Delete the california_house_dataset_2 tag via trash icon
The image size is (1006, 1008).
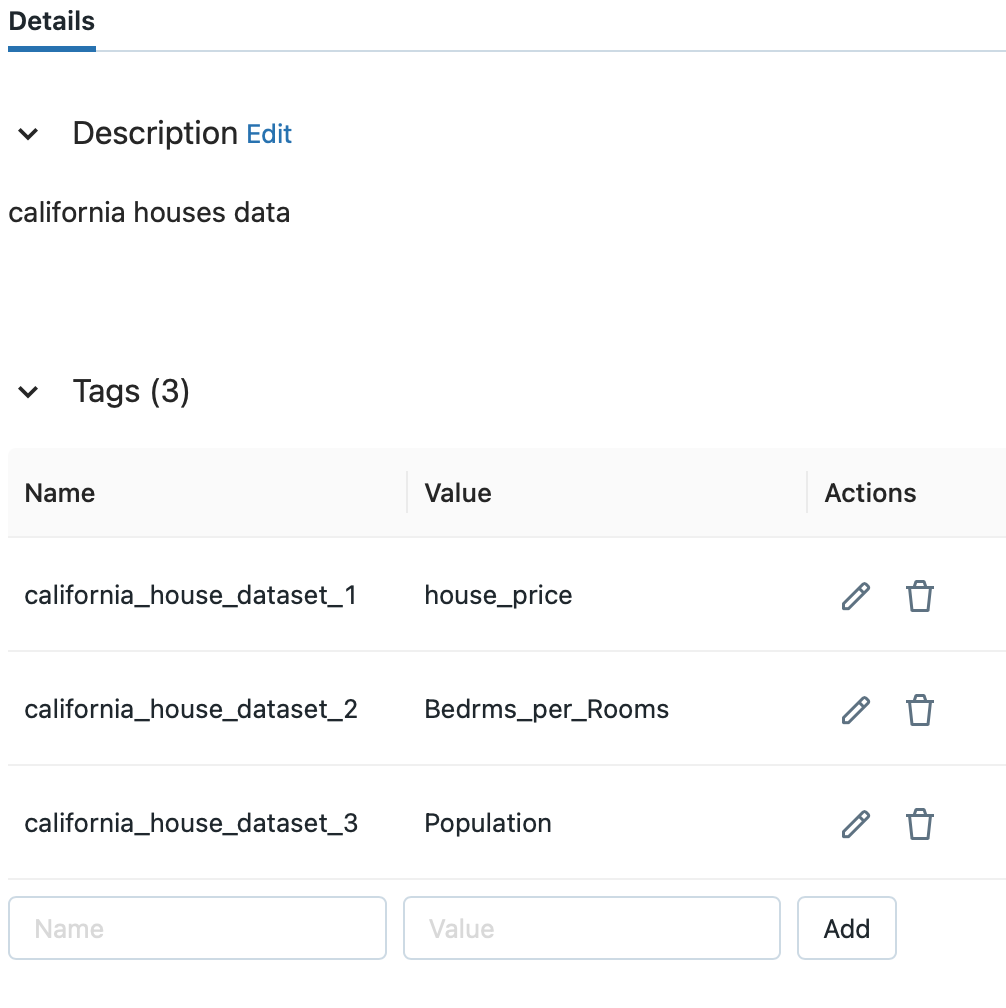[x=919, y=710]
